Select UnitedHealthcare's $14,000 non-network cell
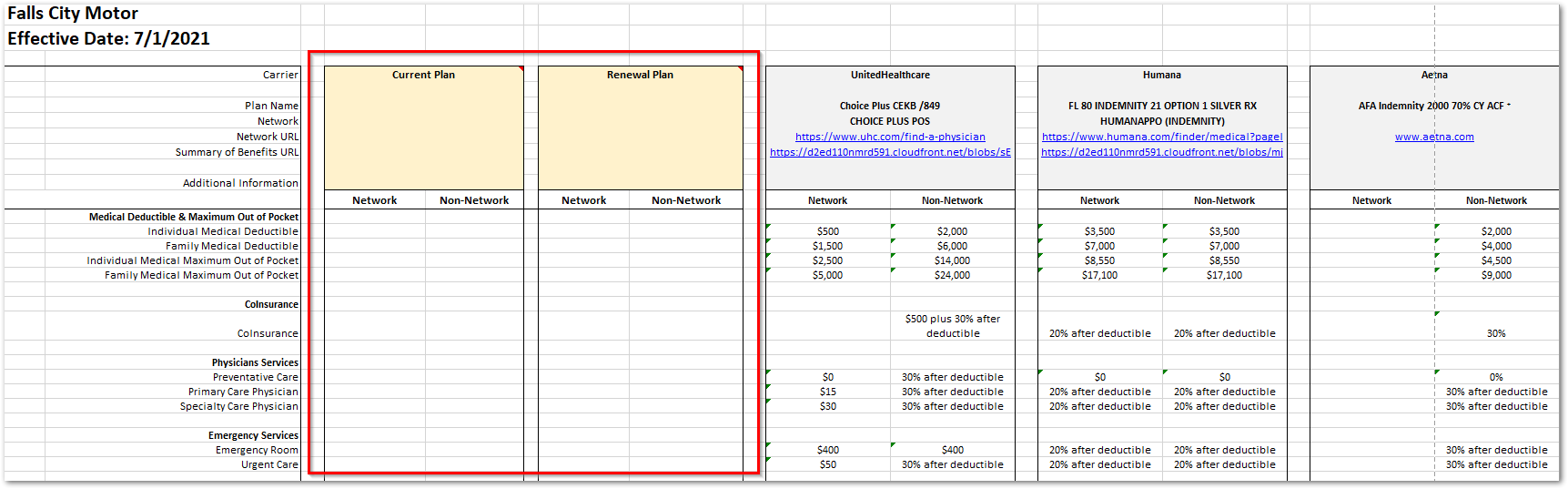1568x489 pixels. (953, 260)
